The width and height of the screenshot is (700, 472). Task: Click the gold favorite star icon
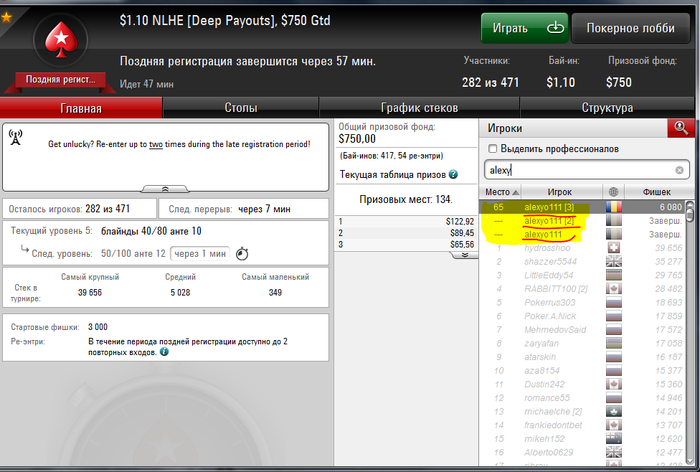tap(6, 17)
